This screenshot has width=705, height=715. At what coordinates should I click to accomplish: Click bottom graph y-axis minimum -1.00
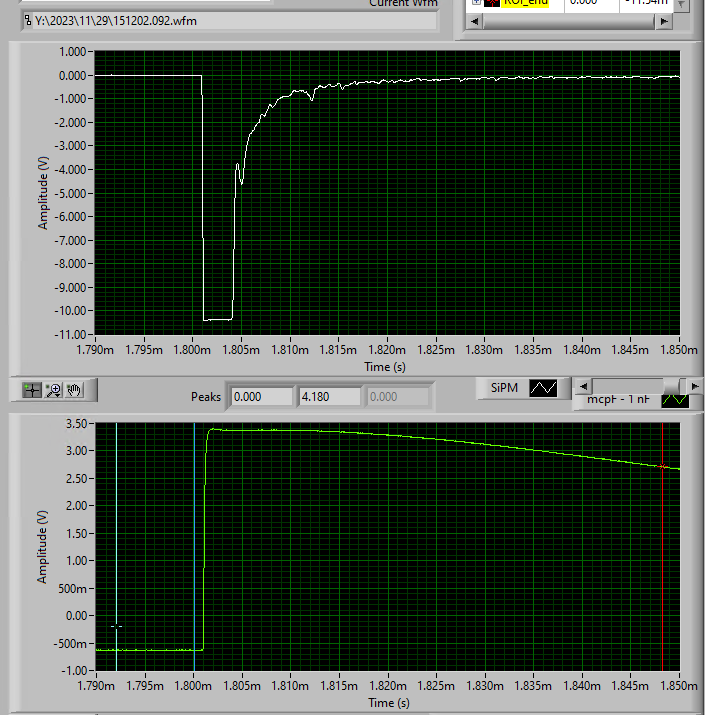(74, 671)
